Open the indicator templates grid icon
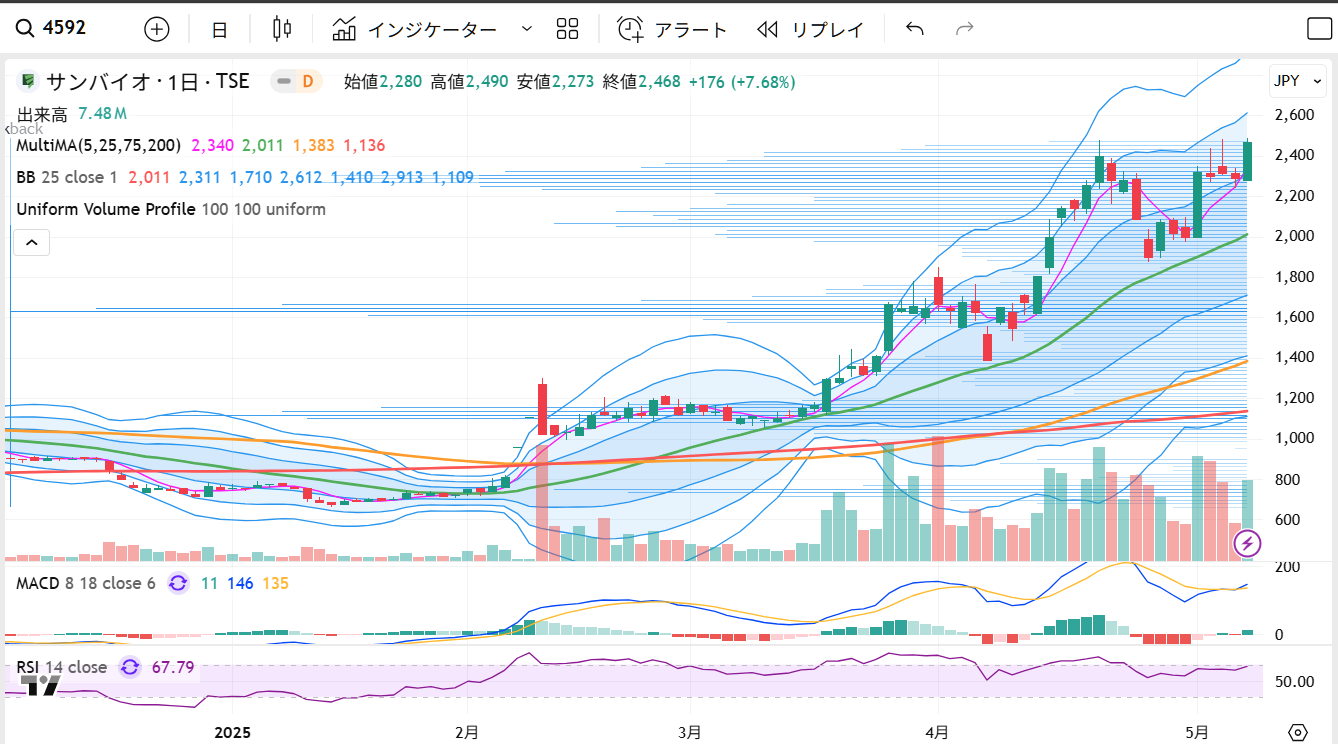 567,29
